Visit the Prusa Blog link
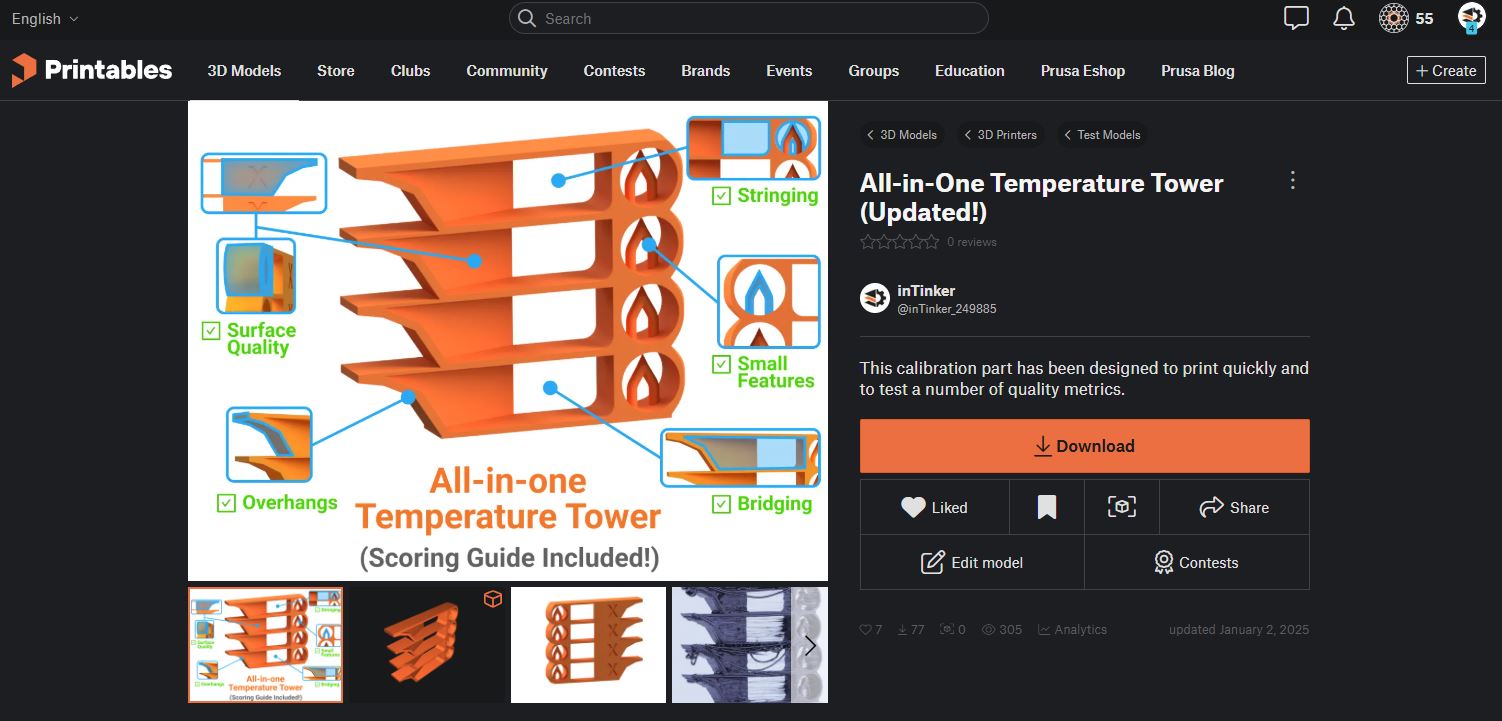1502x721 pixels. pos(1198,71)
